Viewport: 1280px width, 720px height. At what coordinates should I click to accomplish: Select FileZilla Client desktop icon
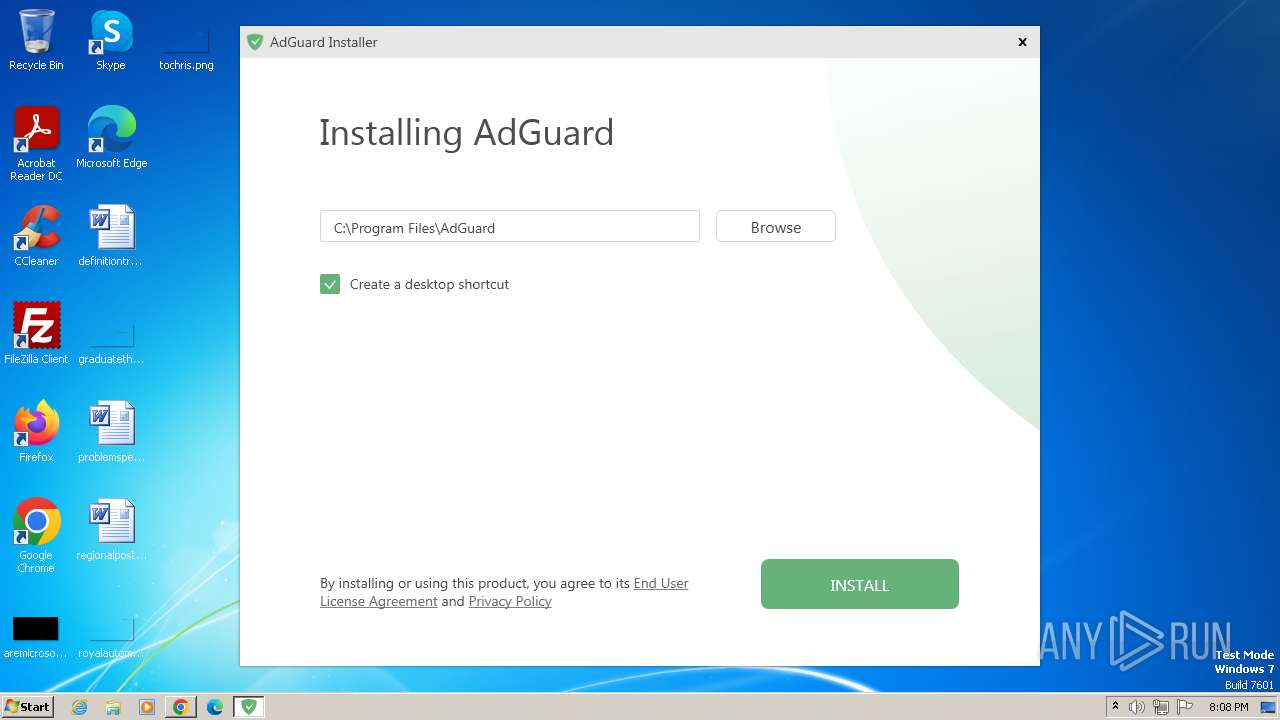pos(36,334)
